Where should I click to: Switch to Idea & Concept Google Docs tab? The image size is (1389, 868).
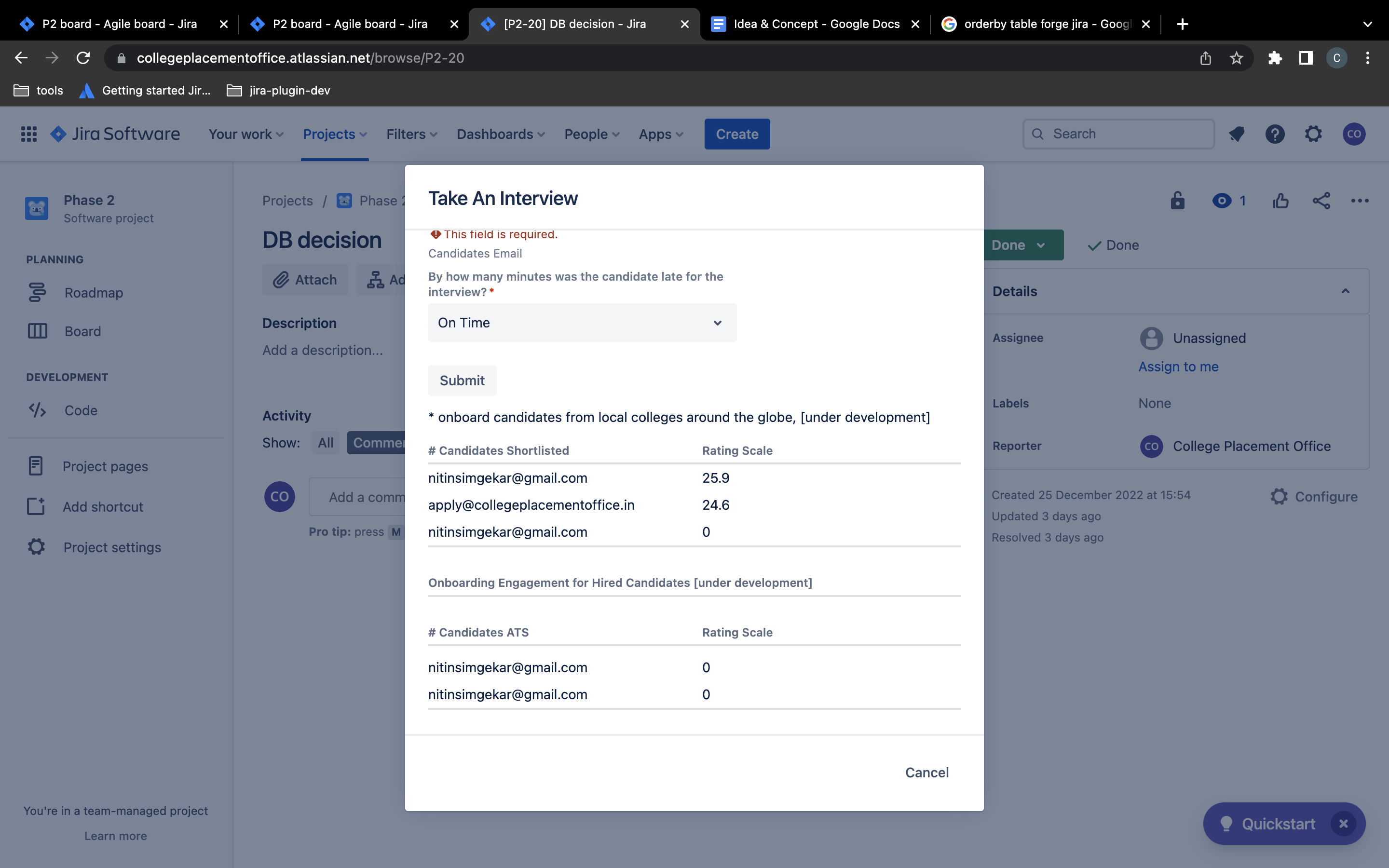pyautogui.click(x=816, y=24)
